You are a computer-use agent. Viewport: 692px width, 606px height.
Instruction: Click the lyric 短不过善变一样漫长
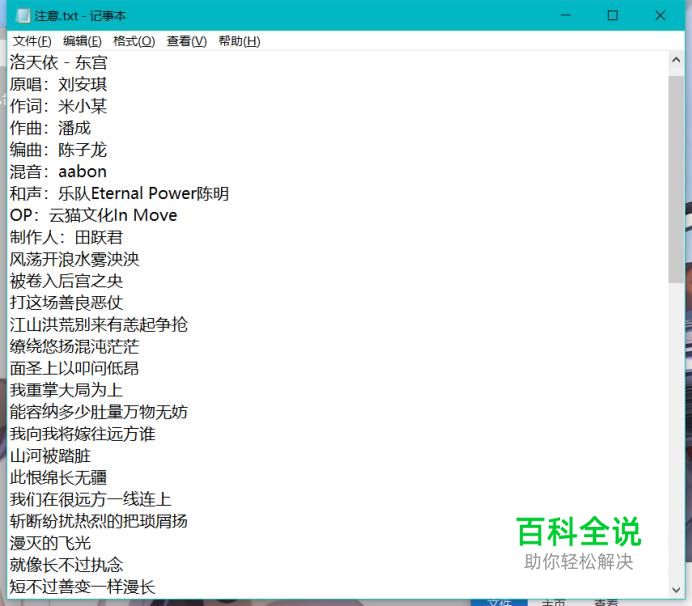click(x=83, y=587)
